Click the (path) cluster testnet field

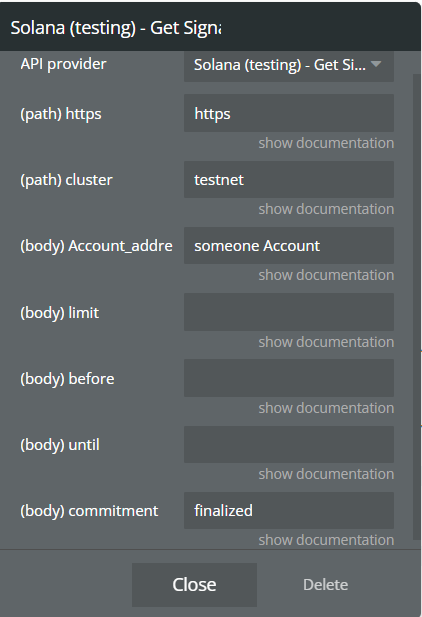click(289, 179)
